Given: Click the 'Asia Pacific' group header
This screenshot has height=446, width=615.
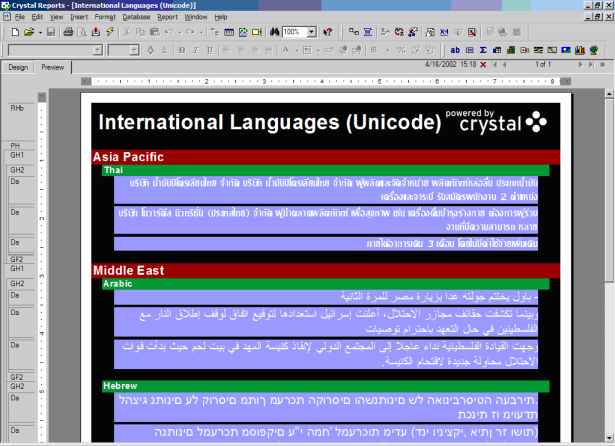Looking at the screenshot, I should tap(326, 157).
